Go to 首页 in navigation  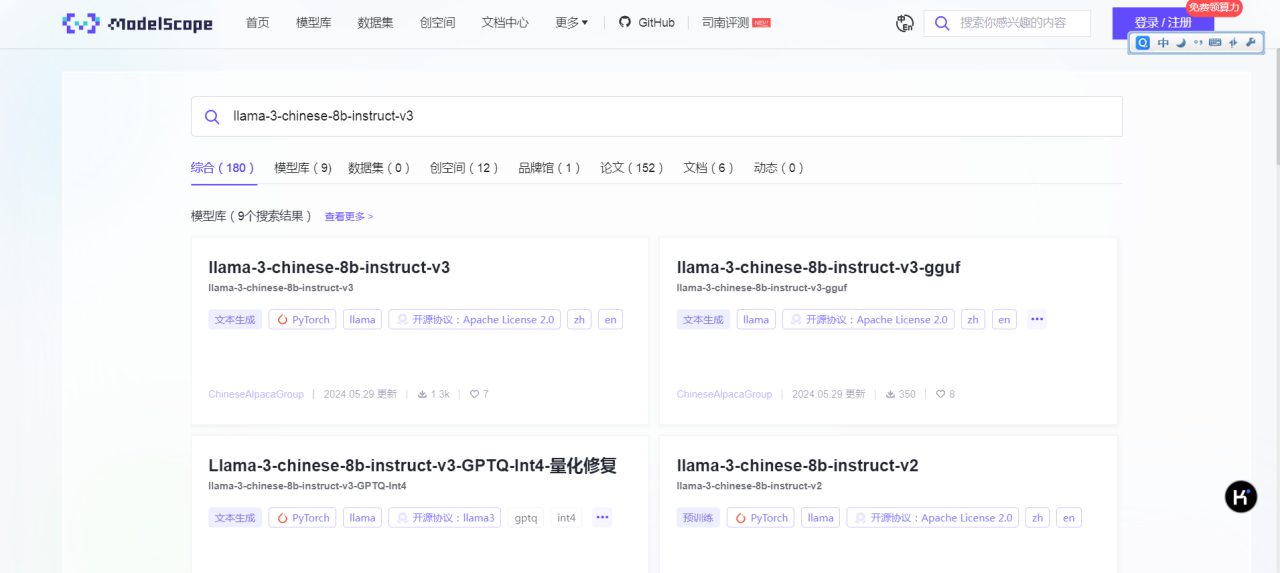tap(258, 22)
